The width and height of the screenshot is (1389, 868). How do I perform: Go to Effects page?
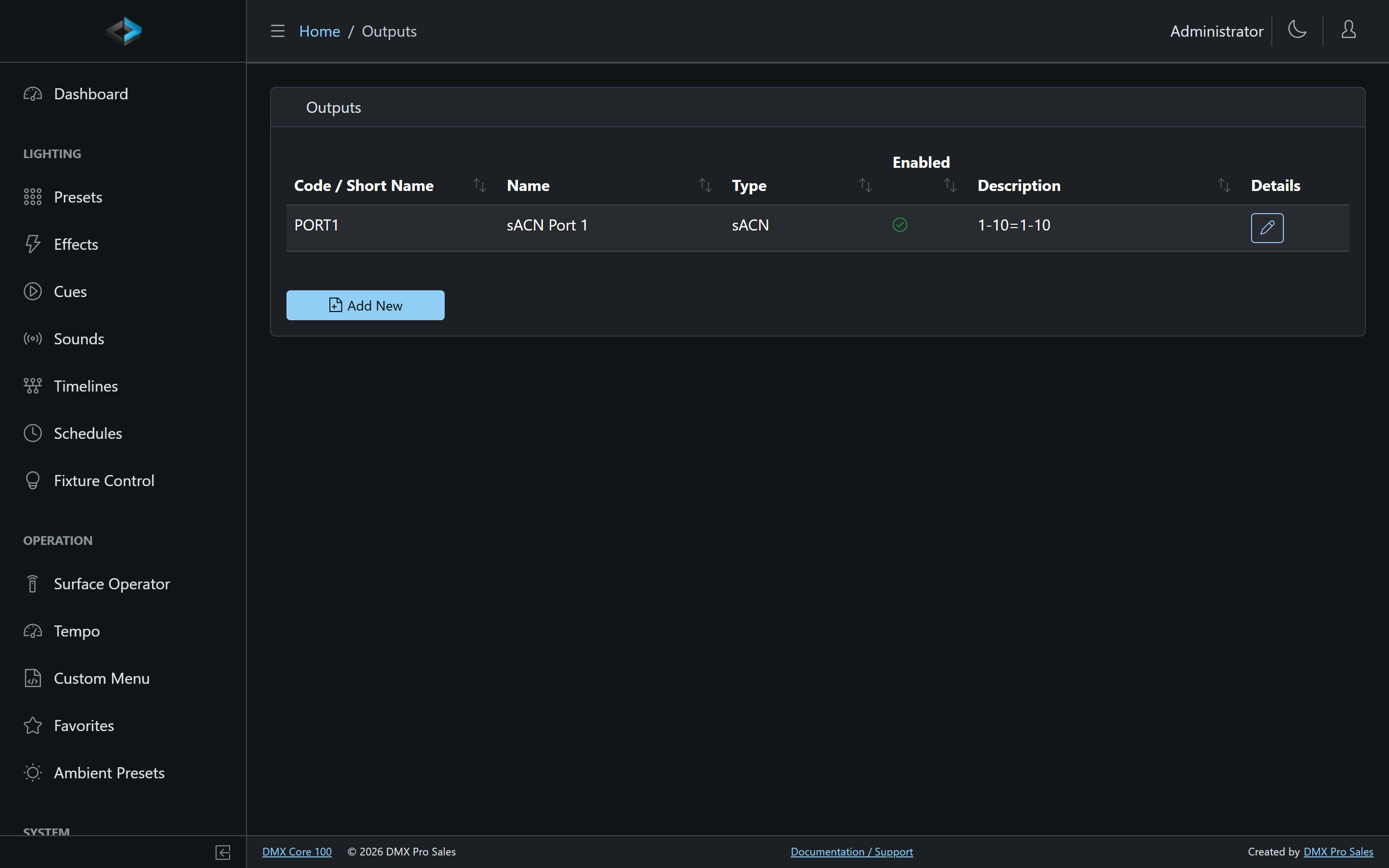click(x=123, y=244)
